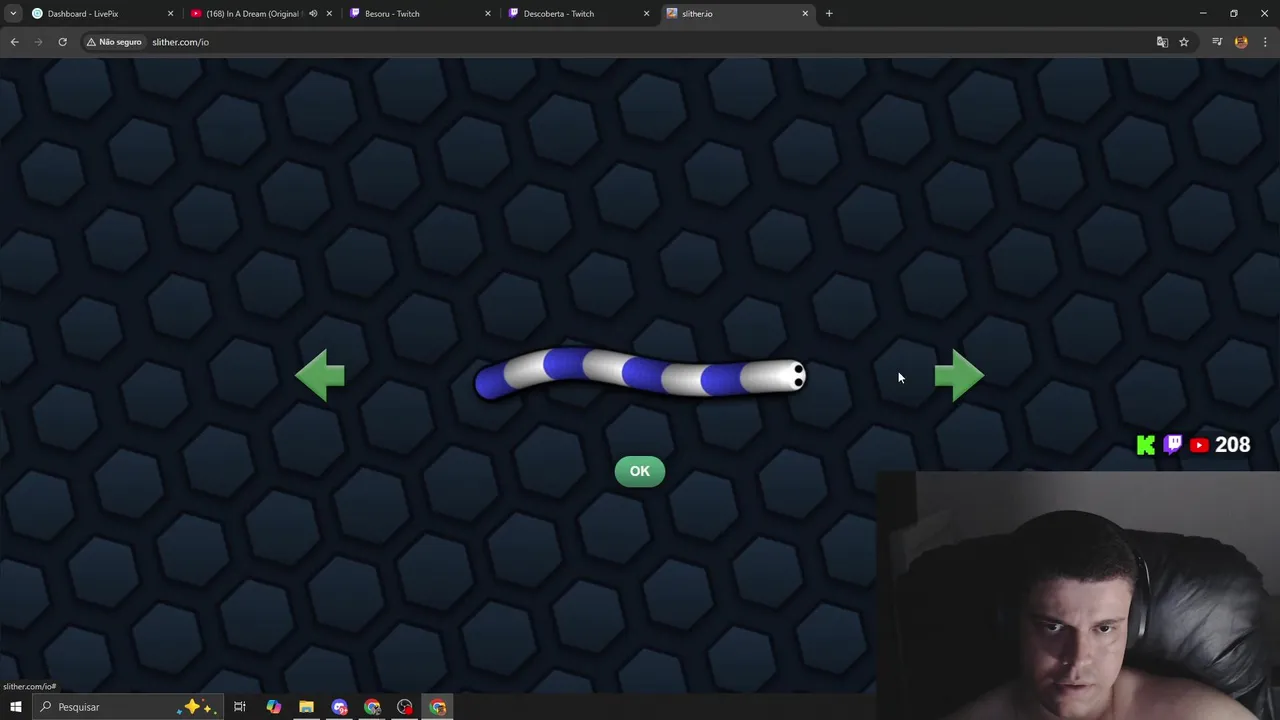Open the media controls icon
Screen dimensions: 1280x720
click(1217, 42)
